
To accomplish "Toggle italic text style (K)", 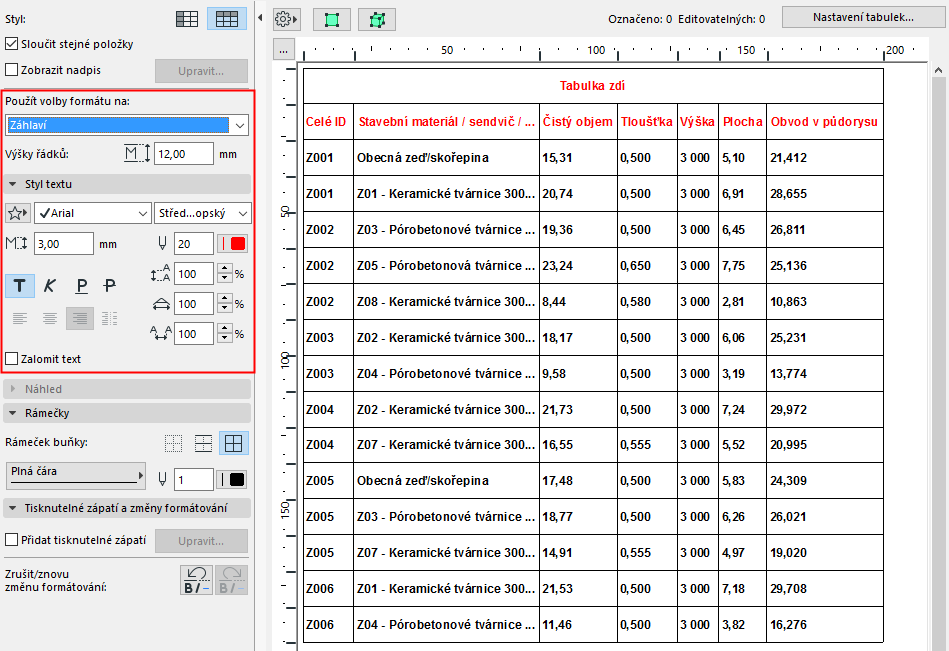I will tap(49, 286).
